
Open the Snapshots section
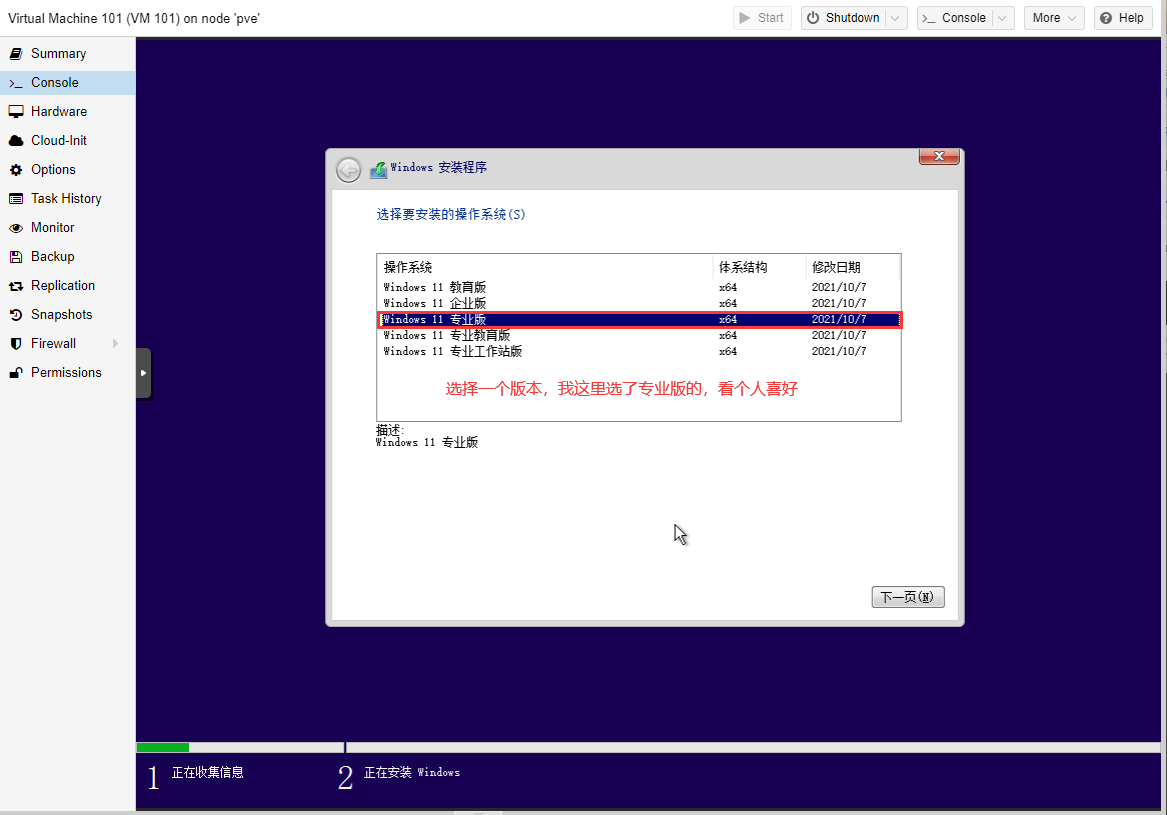(x=67, y=315)
